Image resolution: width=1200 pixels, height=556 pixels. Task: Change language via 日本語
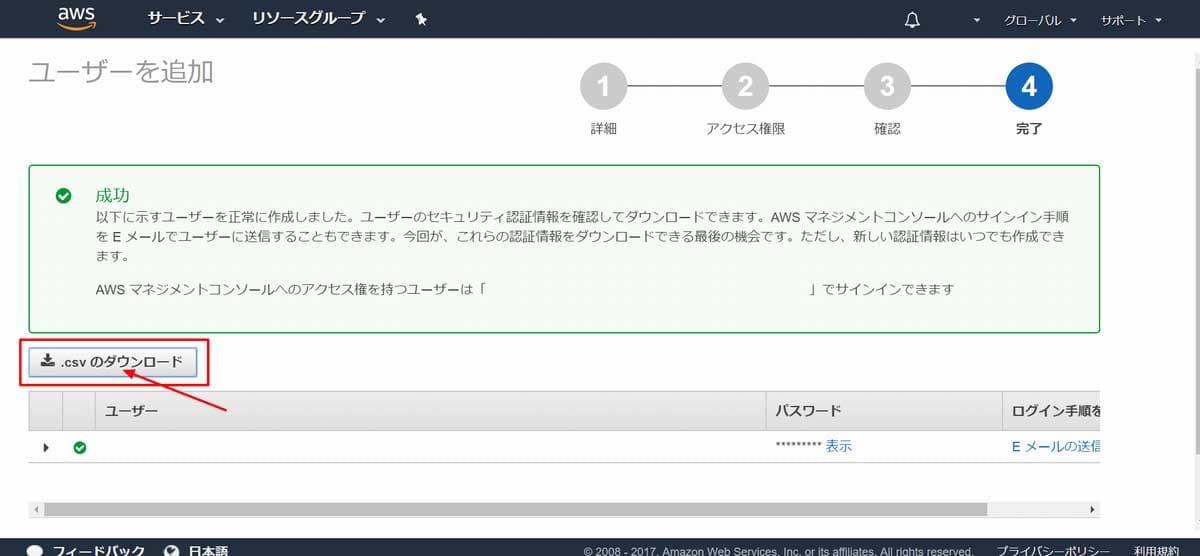[208, 550]
